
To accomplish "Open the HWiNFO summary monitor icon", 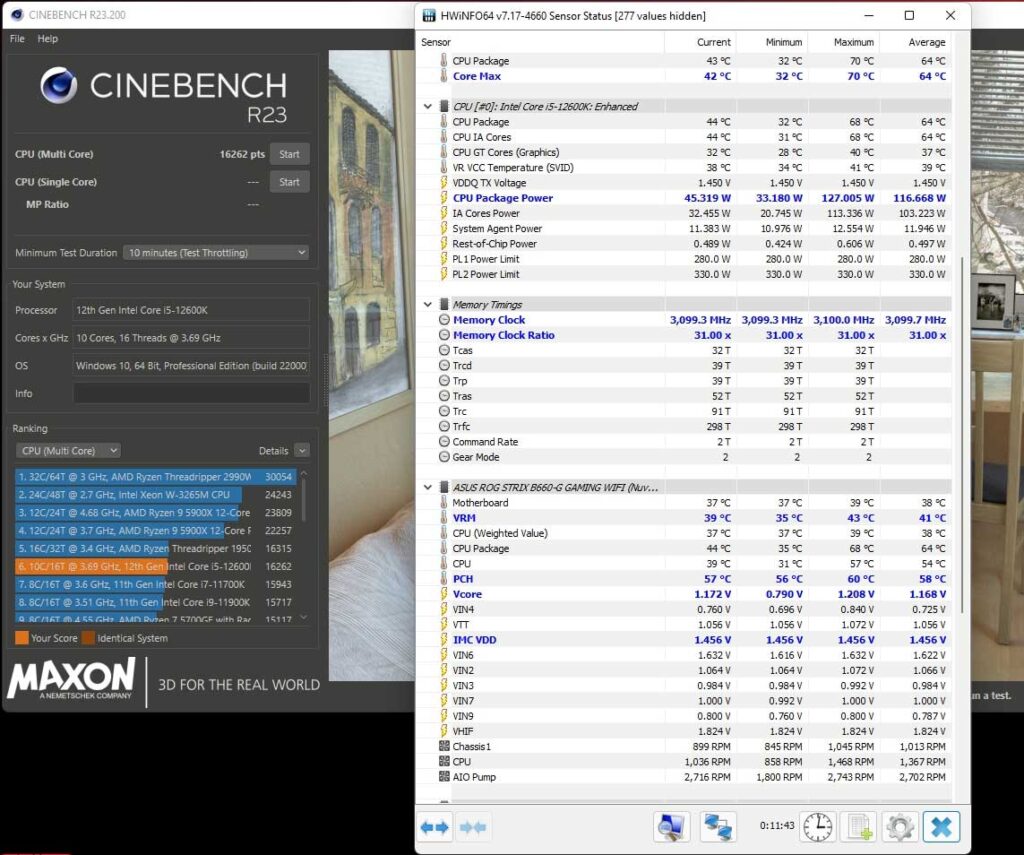I will click(x=671, y=828).
